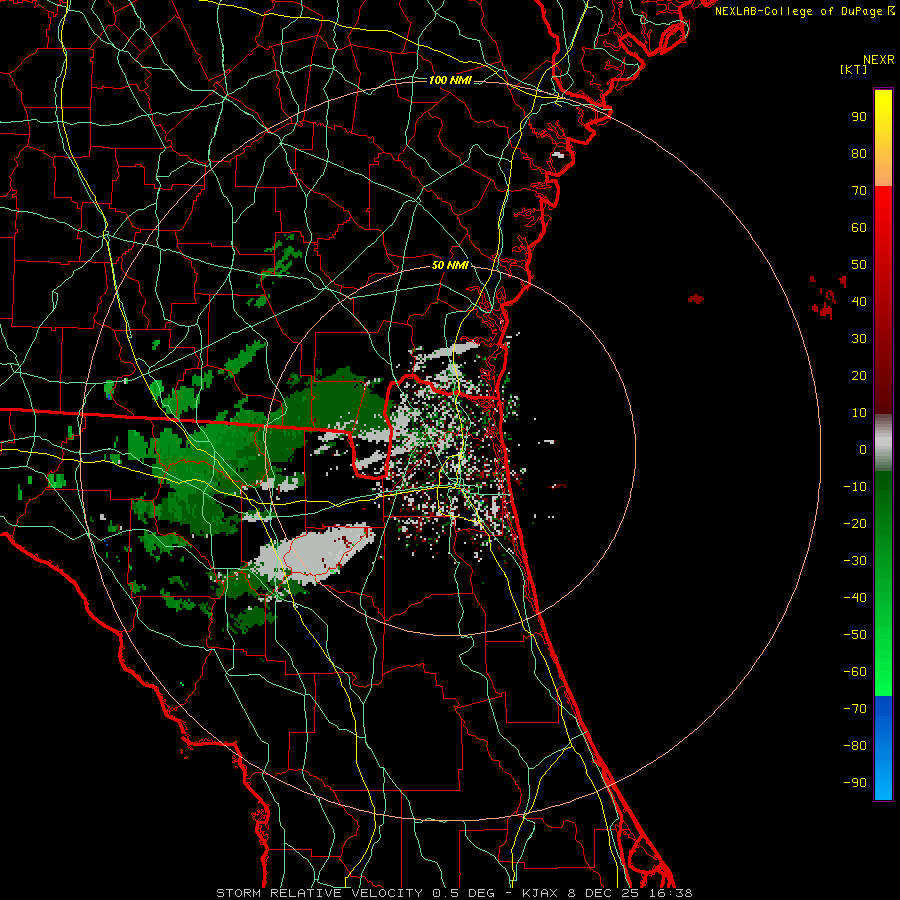Click the Storm Relative Velocity caption at bottom
Viewport: 900px width, 900px height.
point(454,893)
